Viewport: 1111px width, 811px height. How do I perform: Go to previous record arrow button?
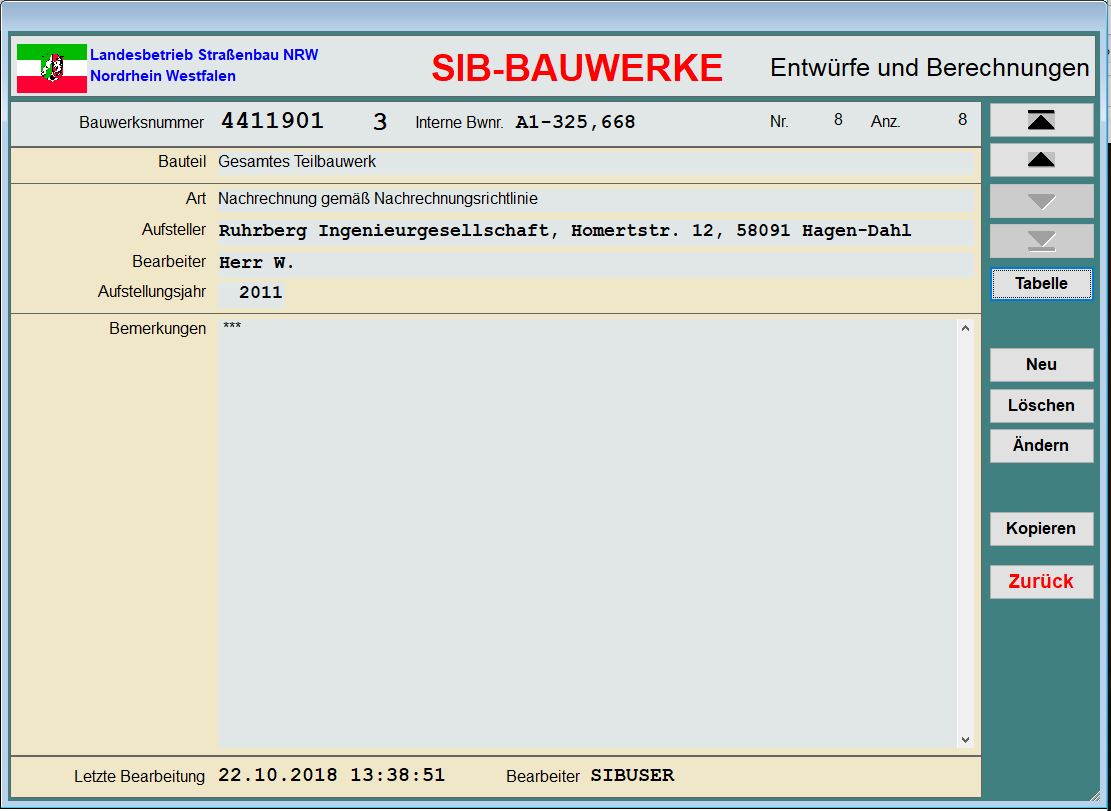[x=1041, y=160]
